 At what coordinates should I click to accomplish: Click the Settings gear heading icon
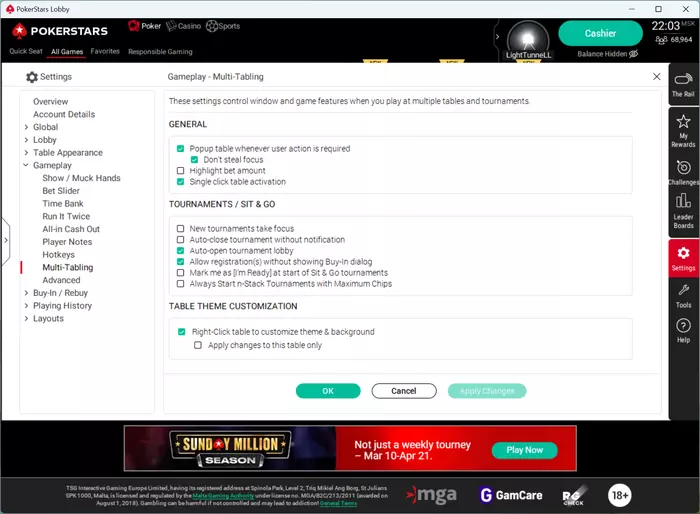tap(32, 77)
